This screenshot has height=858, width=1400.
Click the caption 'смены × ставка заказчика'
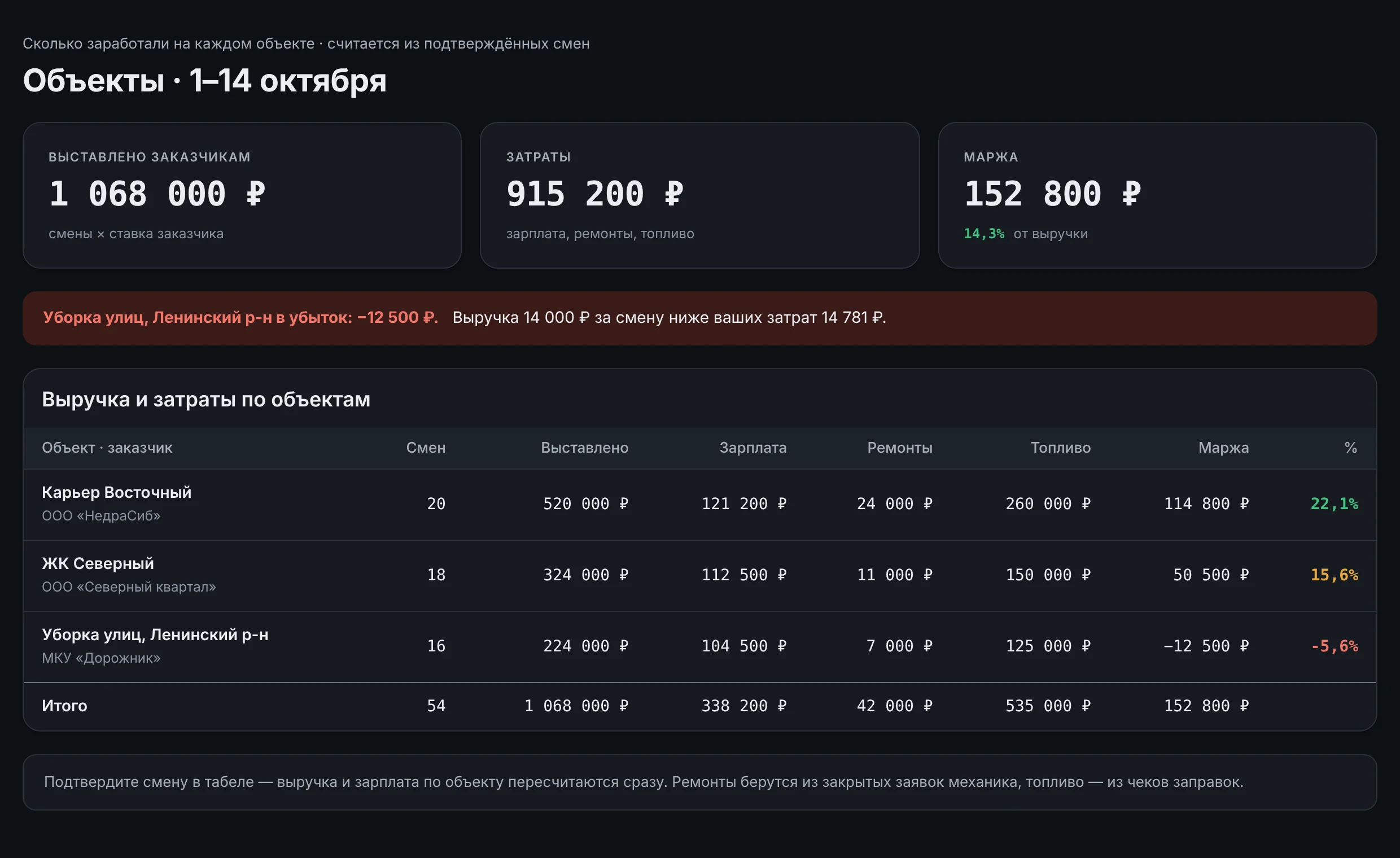[x=136, y=234]
